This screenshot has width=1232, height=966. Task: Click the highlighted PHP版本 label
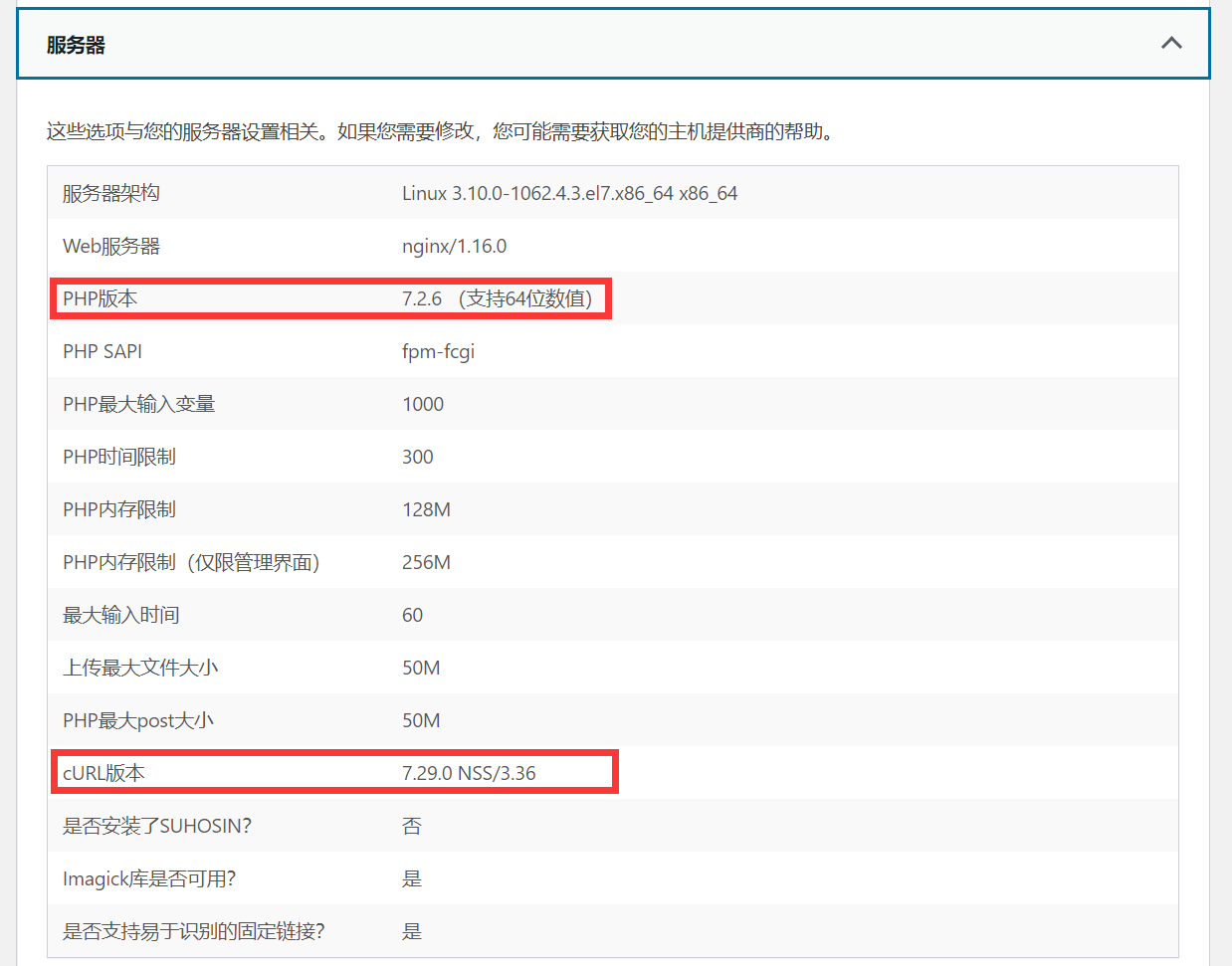point(100,298)
